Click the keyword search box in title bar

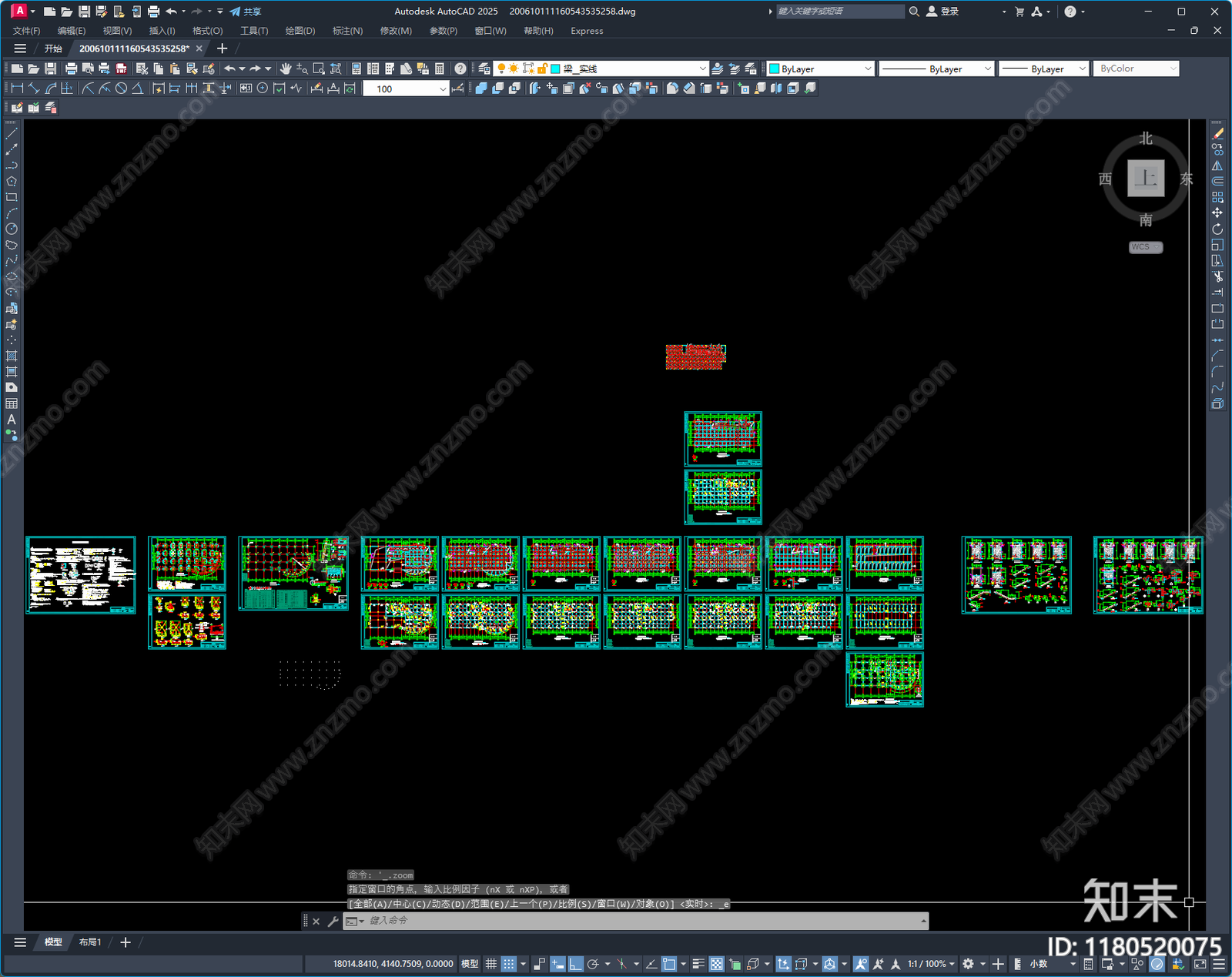[839, 12]
